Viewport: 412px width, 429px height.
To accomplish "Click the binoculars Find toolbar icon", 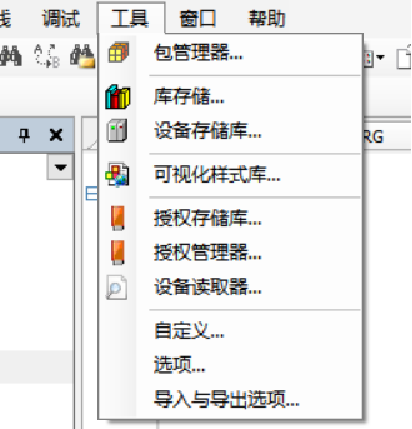I will [11, 56].
